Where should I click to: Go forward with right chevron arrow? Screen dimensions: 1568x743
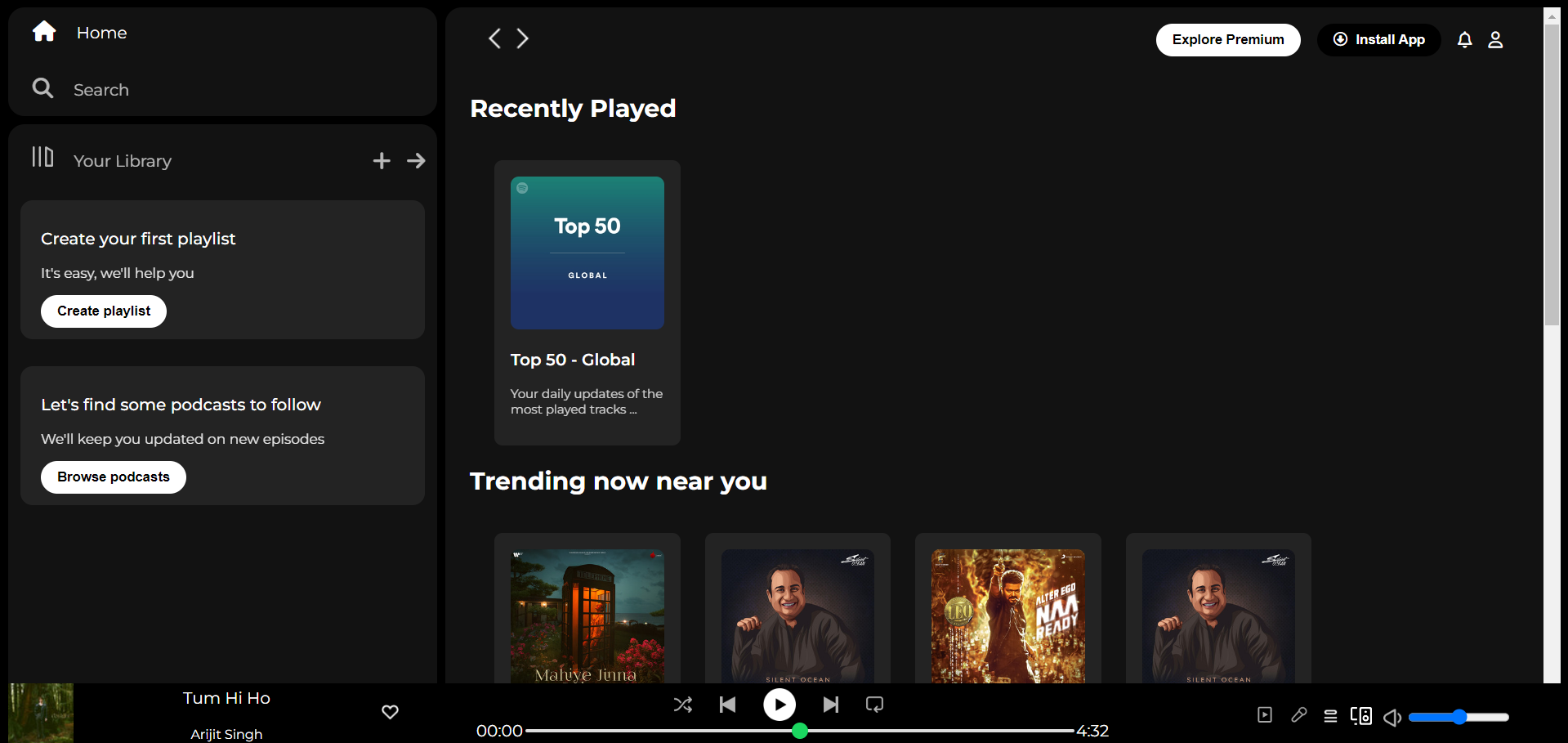click(522, 38)
